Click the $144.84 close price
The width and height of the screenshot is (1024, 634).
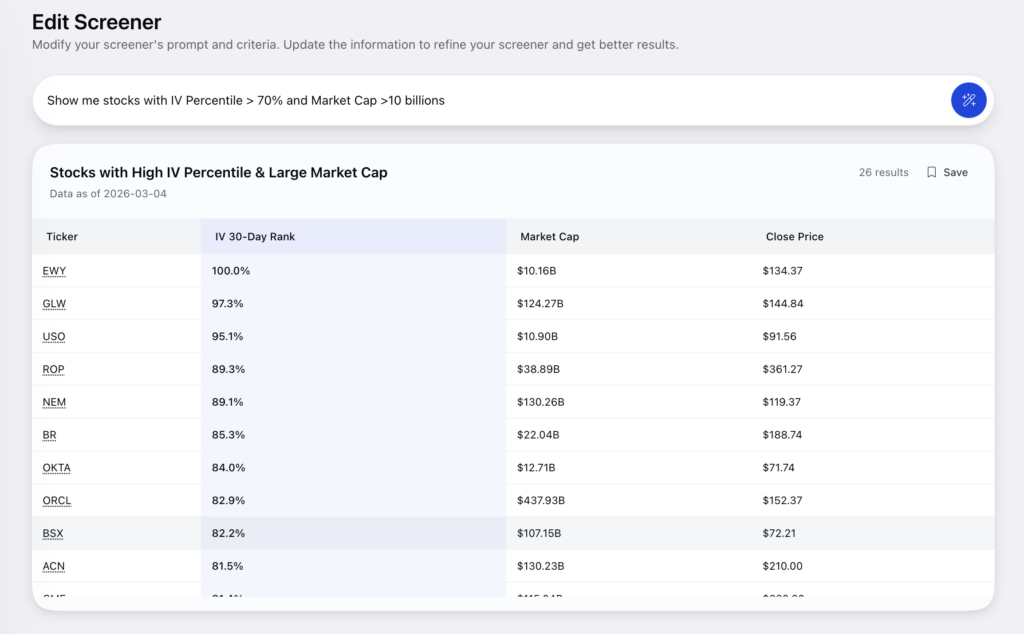pos(783,304)
